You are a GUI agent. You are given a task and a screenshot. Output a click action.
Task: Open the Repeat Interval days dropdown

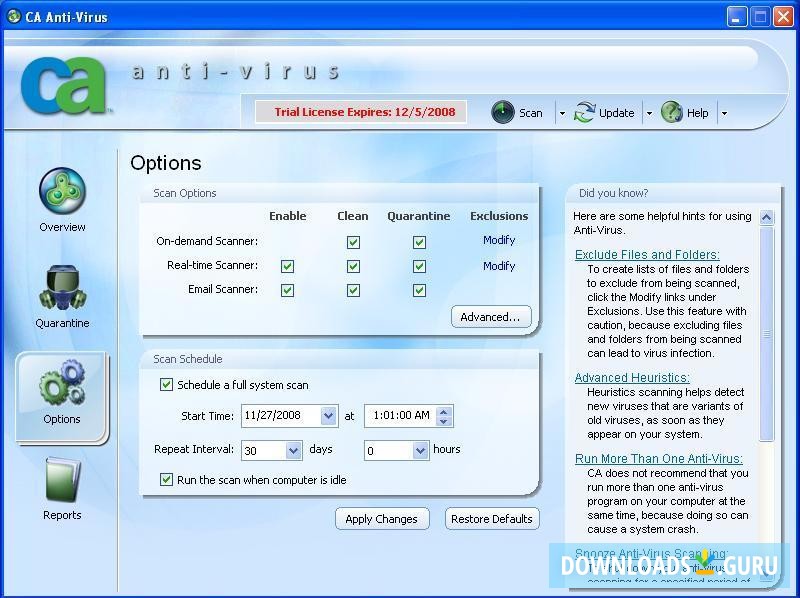(293, 451)
